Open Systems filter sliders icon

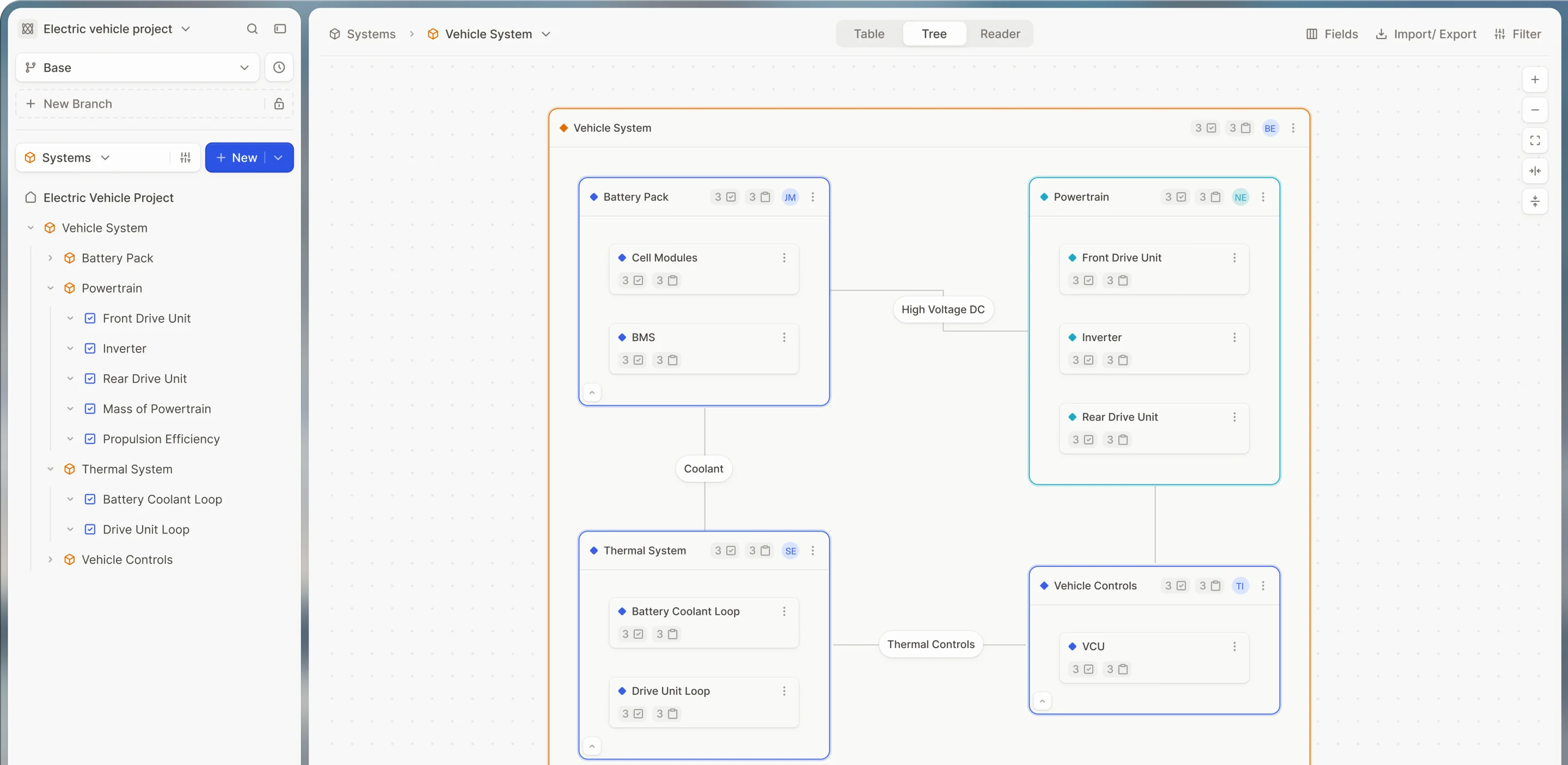click(186, 157)
